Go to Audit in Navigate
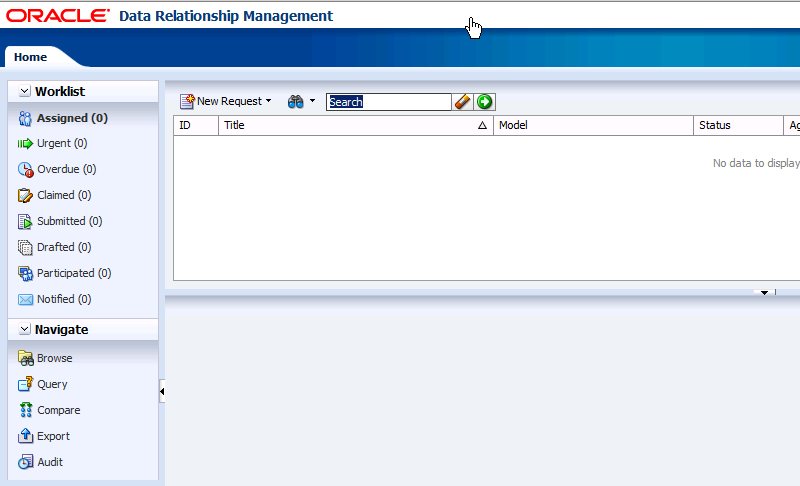This screenshot has width=800, height=486. pos(50,462)
